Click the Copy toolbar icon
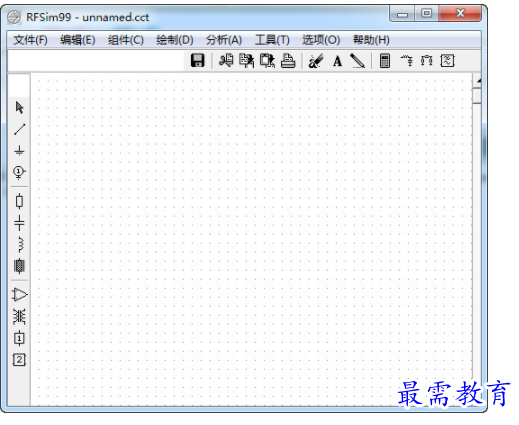 tap(246, 61)
